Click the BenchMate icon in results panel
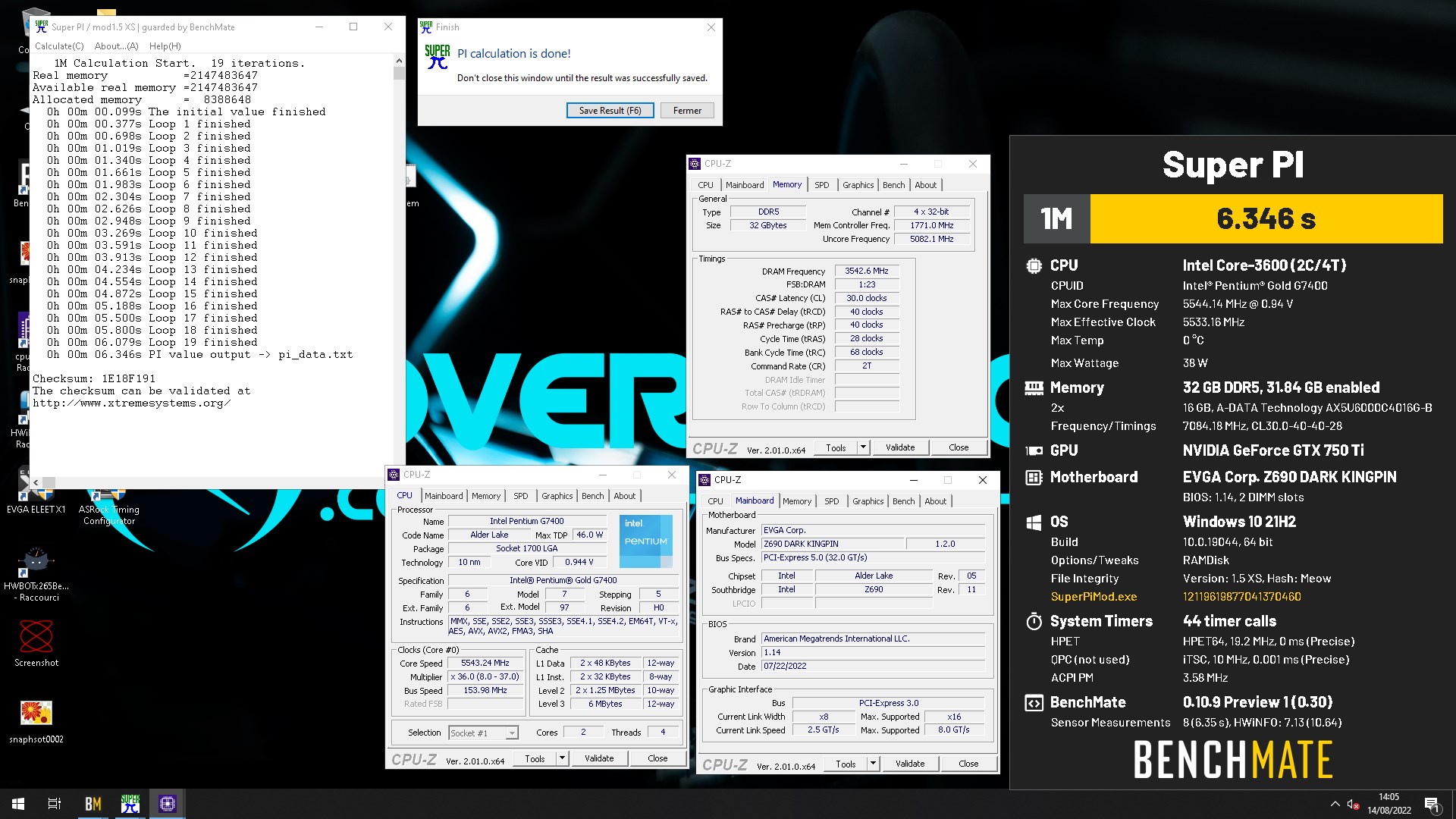Viewport: 1456px width, 819px height. click(x=1034, y=703)
